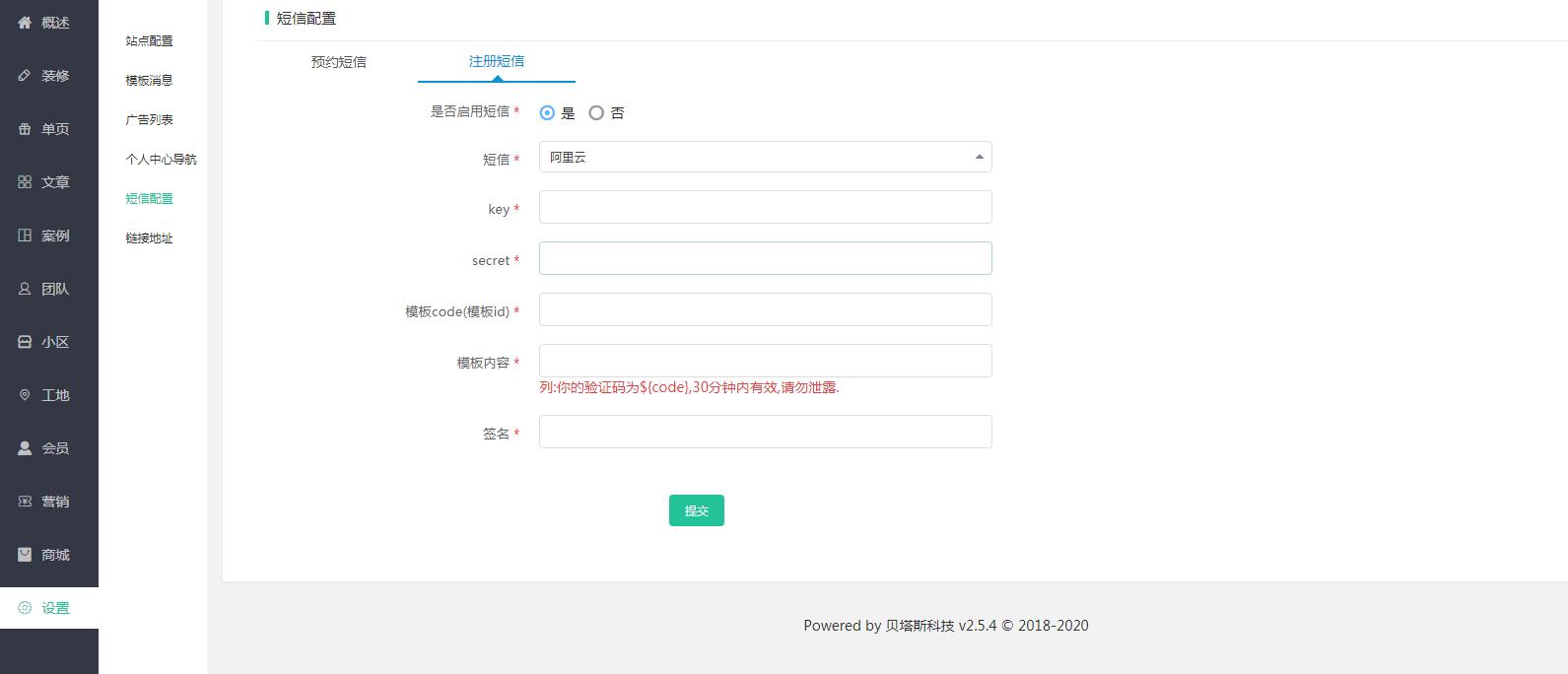The image size is (1568, 674).
Task: Open 短信配置 submenu item
Action: tap(150, 199)
